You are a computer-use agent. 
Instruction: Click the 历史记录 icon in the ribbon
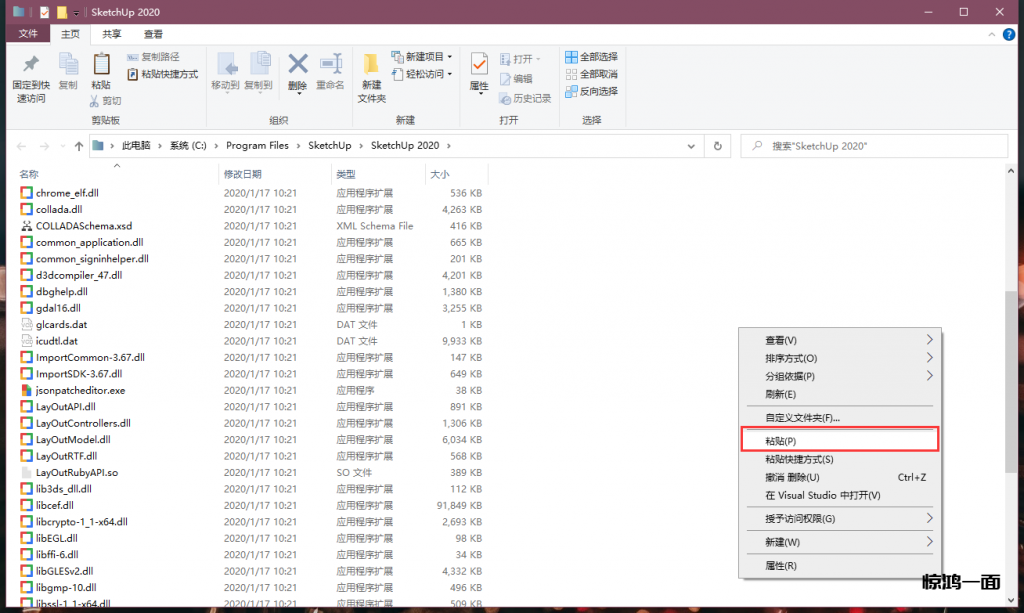[505, 98]
